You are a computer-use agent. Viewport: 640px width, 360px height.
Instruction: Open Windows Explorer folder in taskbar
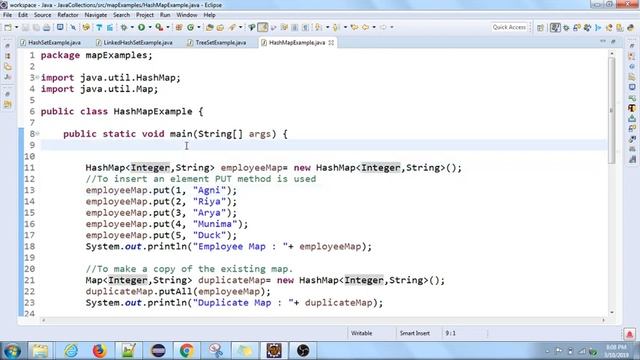pos(40,351)
